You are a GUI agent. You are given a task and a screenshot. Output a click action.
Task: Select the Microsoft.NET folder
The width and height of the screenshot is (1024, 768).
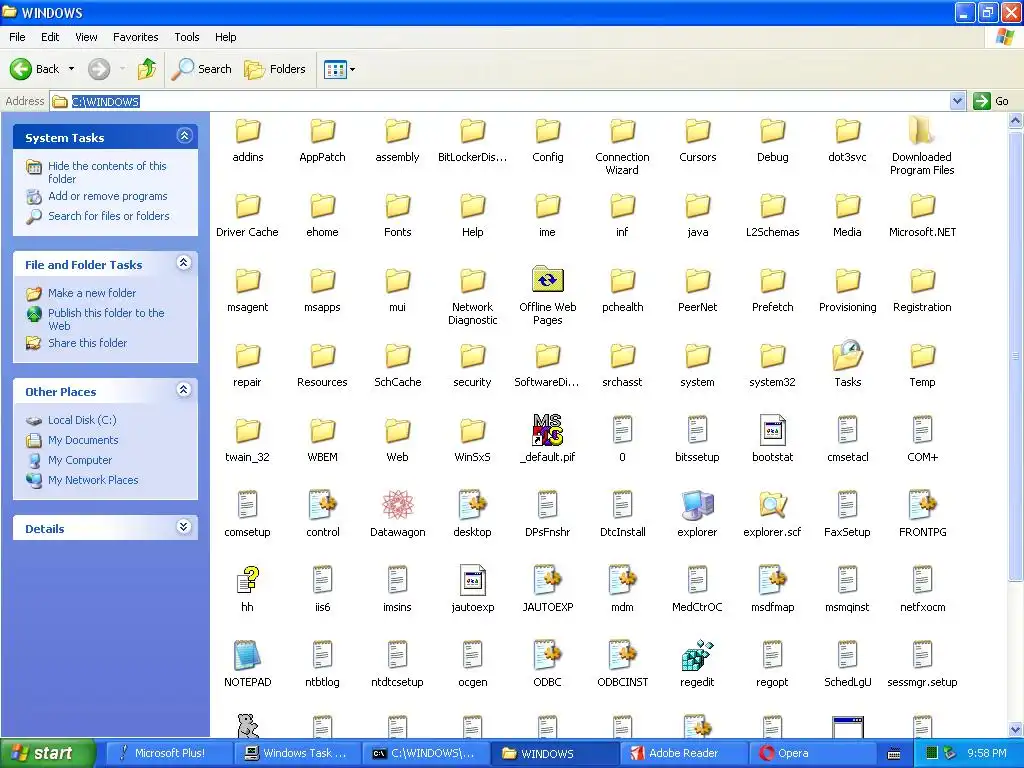(922, 206)
